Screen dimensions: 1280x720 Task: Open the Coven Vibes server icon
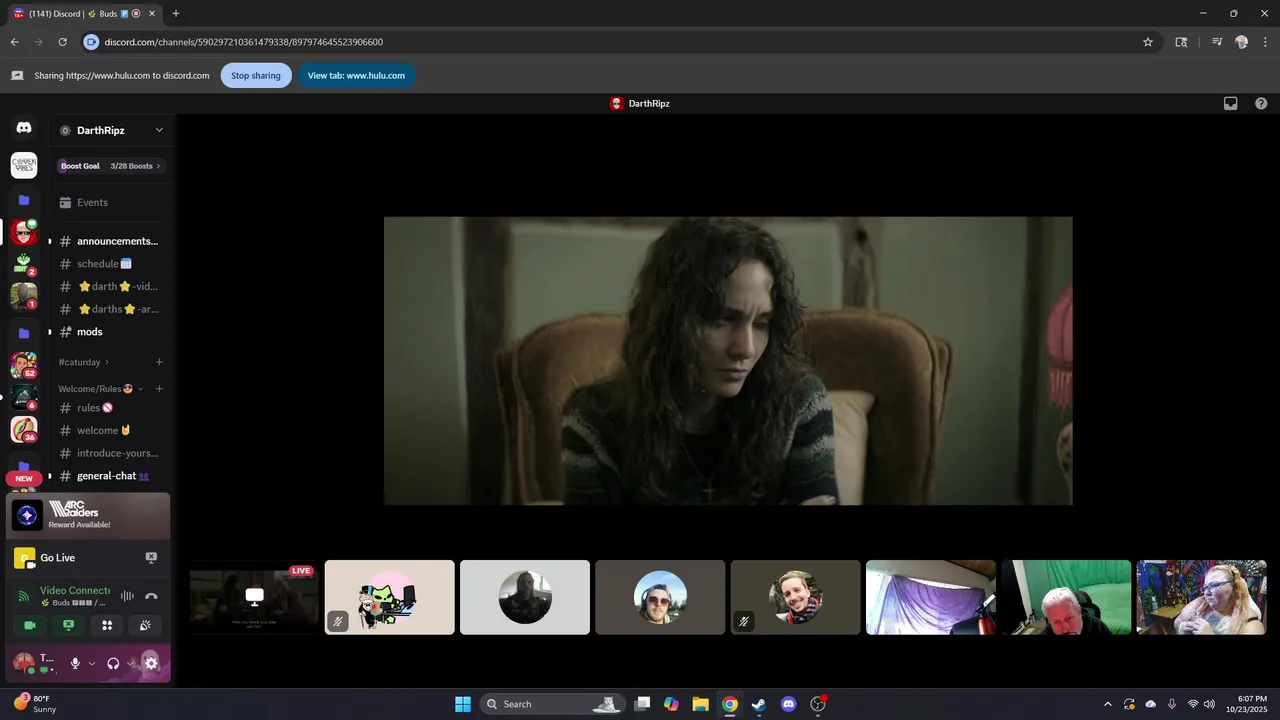pos(24,165)
